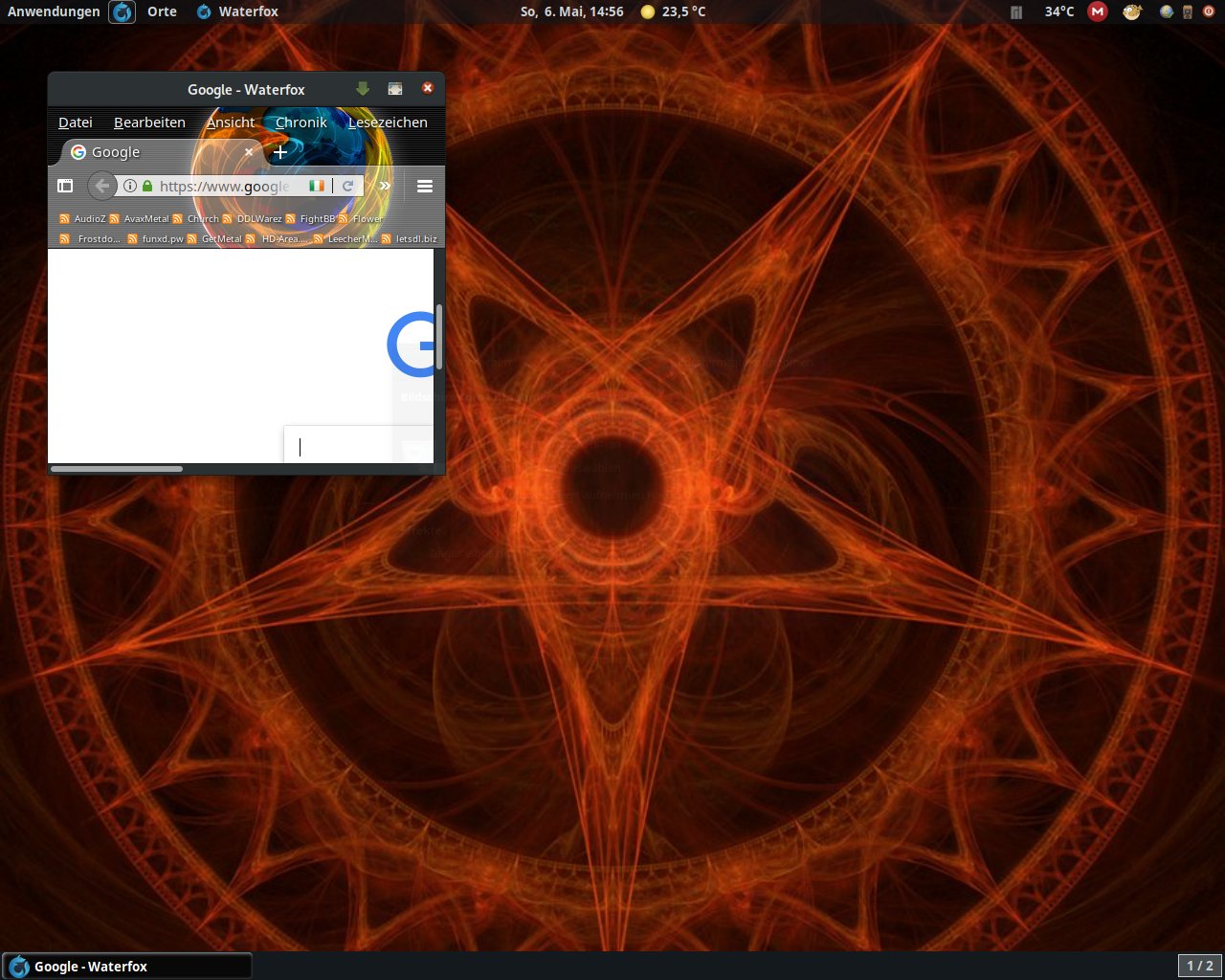Open a new tab with the plus button
Image resolution: width=1225 pixels, height=980 pixels.
click(280, 152)
